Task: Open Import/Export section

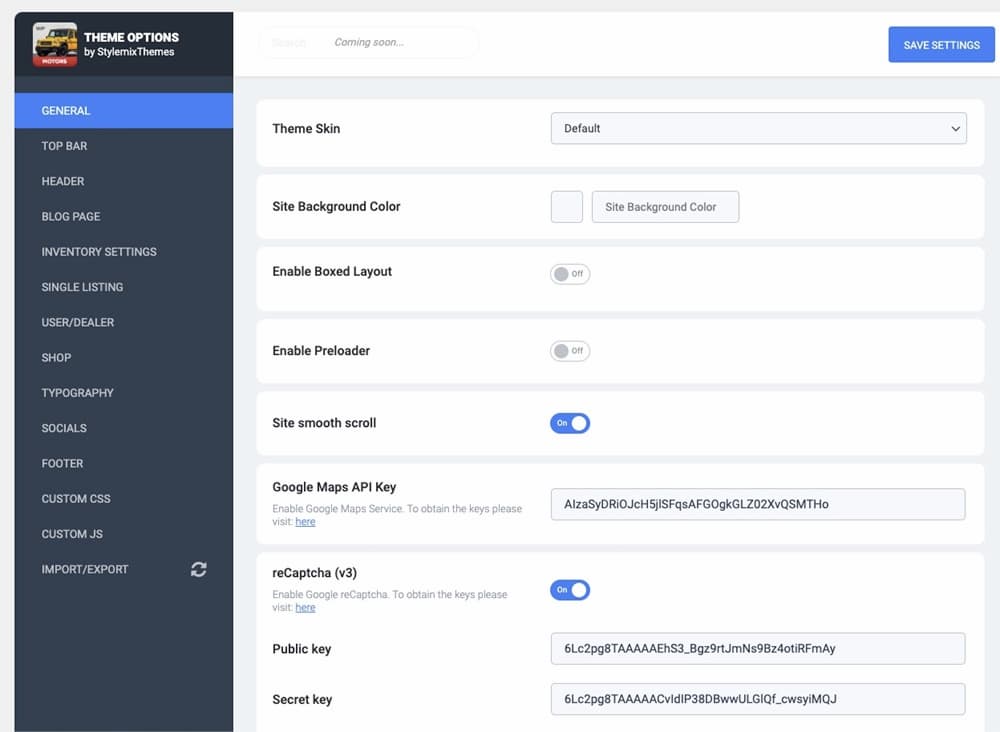Action: coord(124,569)
